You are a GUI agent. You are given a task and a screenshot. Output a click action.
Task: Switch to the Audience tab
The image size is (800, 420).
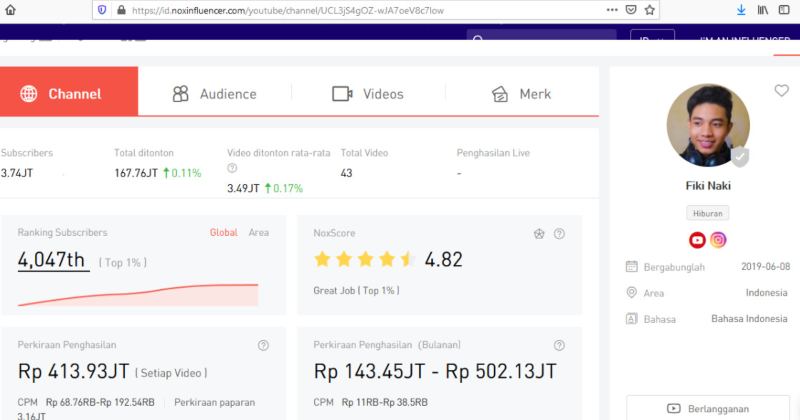[x=215, y=94]
